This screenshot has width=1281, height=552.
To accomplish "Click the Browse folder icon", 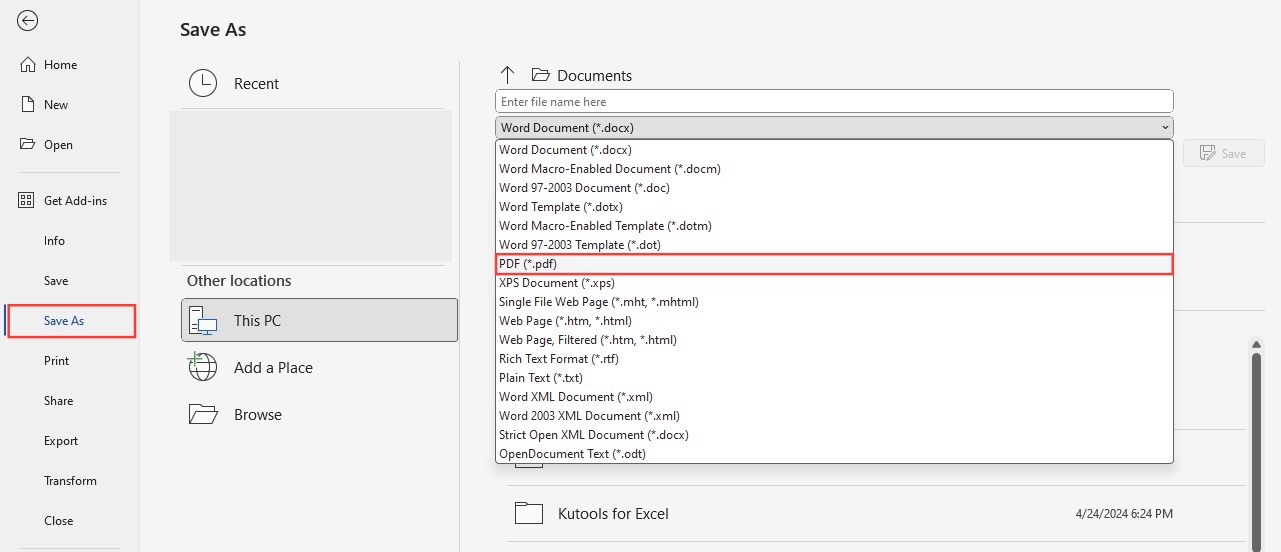I will tap(203, 414).
